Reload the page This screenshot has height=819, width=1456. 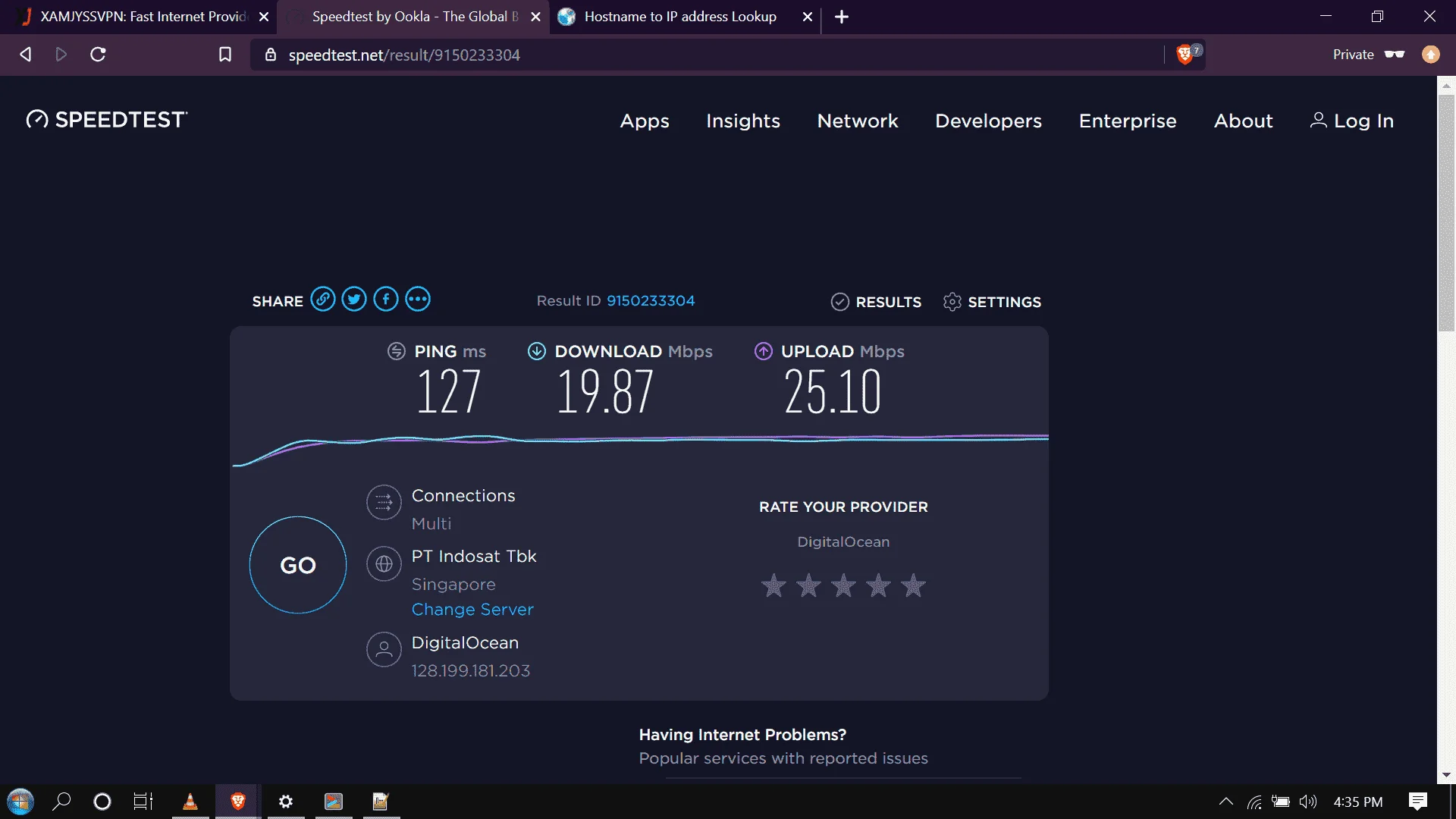pos(98,55)
